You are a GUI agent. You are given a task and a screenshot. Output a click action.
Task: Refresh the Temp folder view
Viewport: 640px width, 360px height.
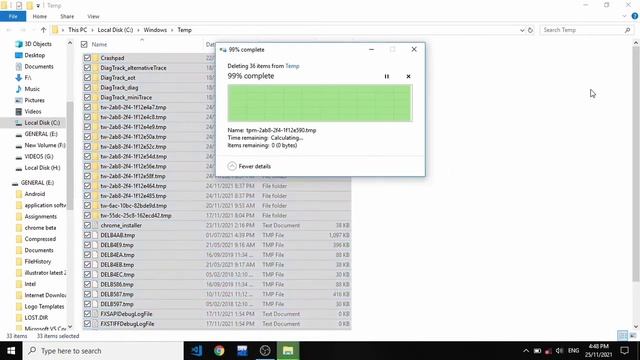coord(530,30)
